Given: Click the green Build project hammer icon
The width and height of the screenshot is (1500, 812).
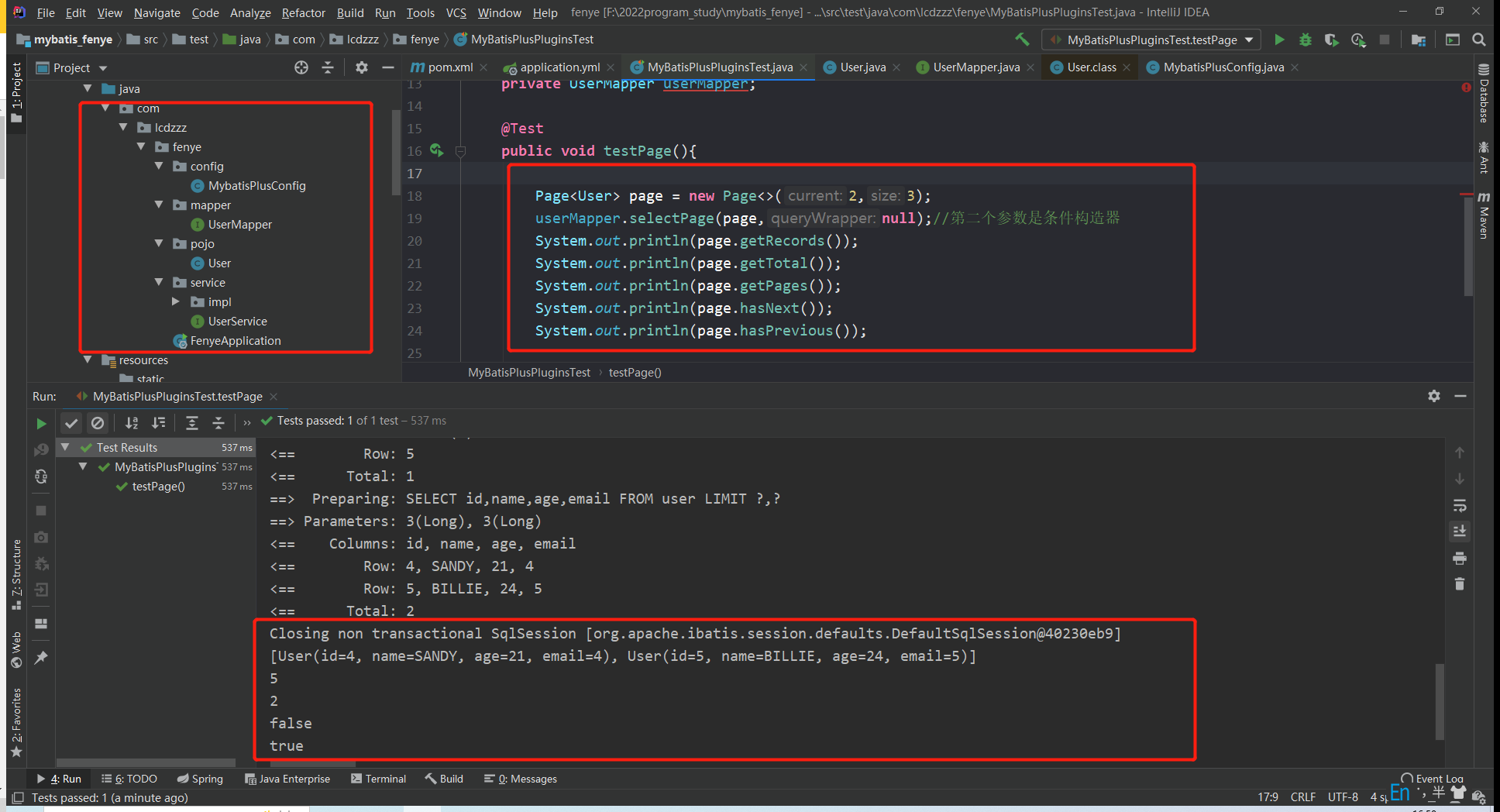Looking at the screenshot, I should 1022,40.
